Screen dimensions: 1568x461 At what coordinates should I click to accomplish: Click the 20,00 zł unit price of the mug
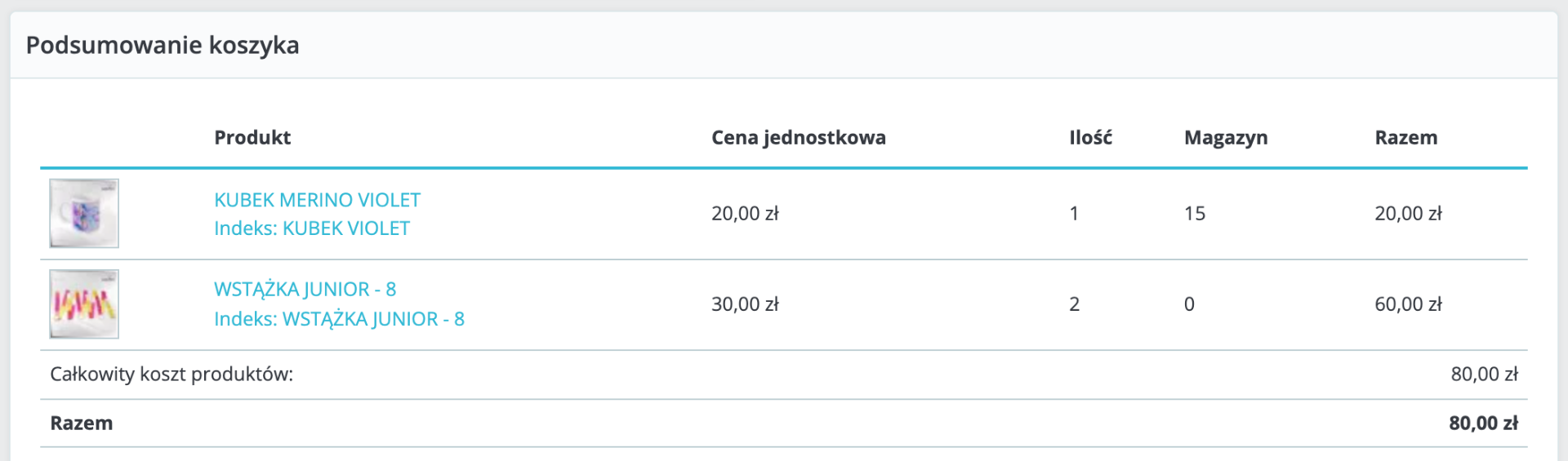(745, 214)
